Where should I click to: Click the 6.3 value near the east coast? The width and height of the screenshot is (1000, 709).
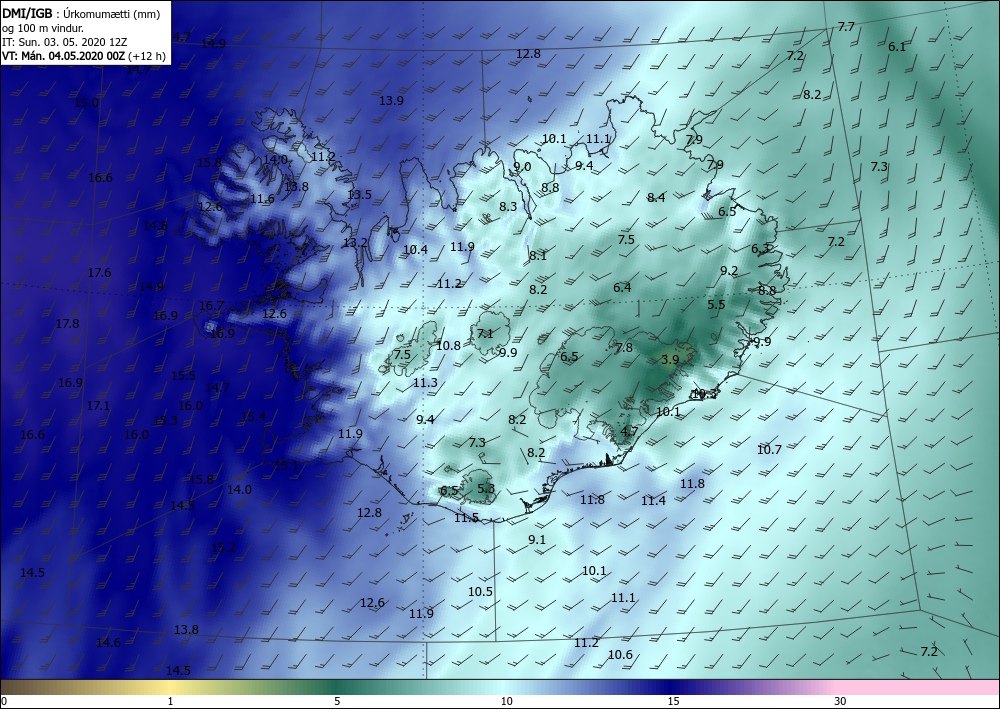click(760, 249)
